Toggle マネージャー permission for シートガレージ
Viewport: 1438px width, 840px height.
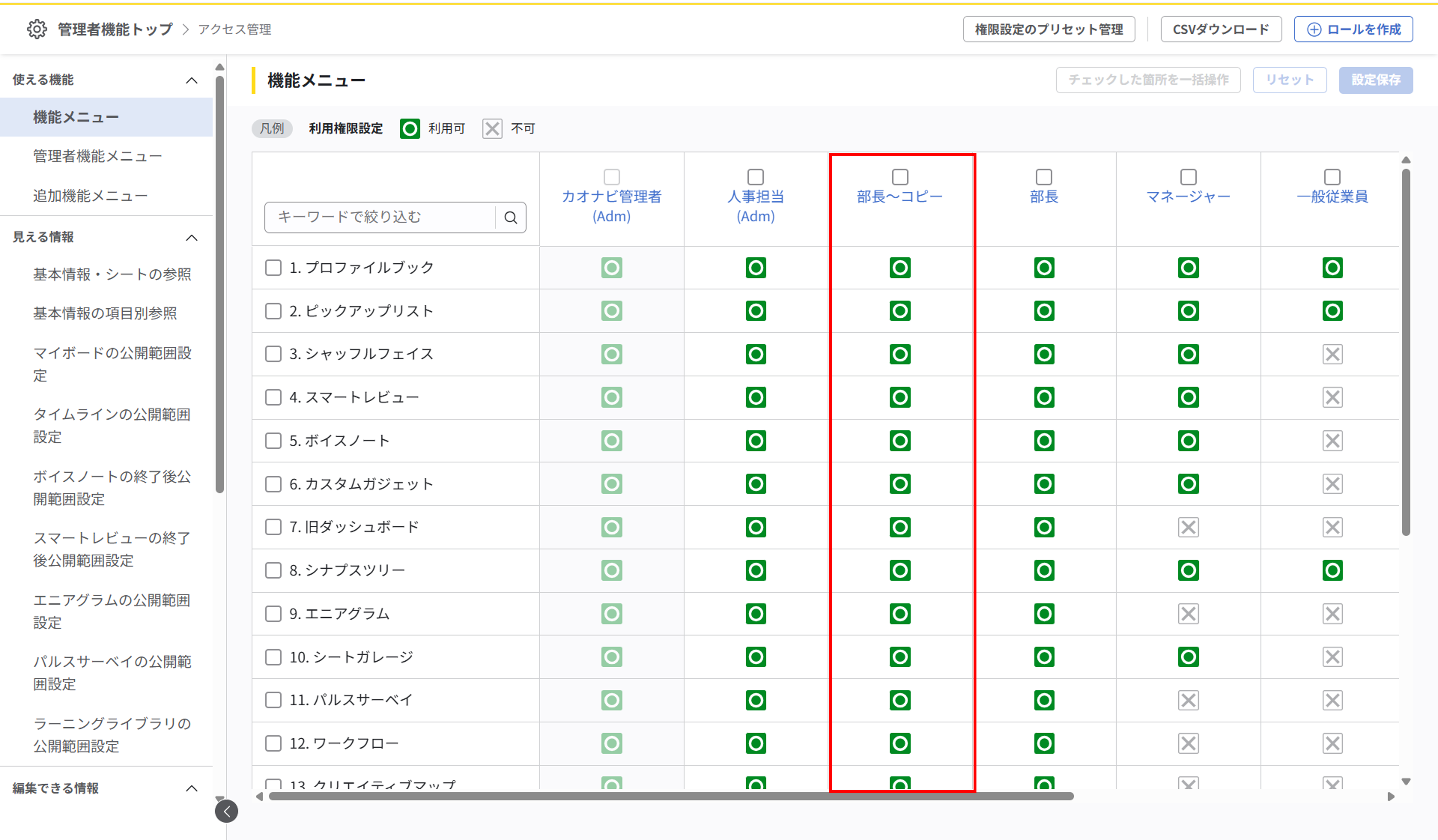click(x=1188, y=657)
